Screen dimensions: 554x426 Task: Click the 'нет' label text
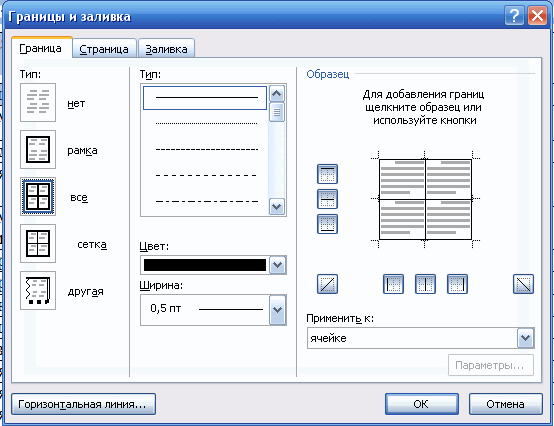76,103
